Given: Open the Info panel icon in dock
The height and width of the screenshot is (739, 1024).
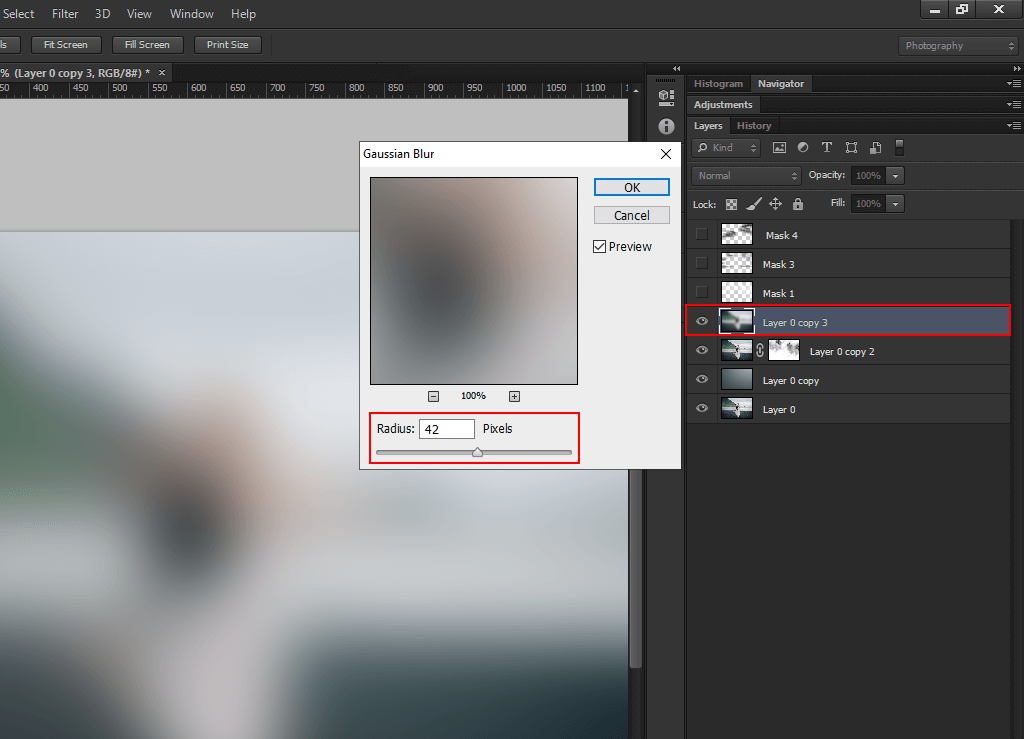Looking at the screenshot, I should pos(666,126).
